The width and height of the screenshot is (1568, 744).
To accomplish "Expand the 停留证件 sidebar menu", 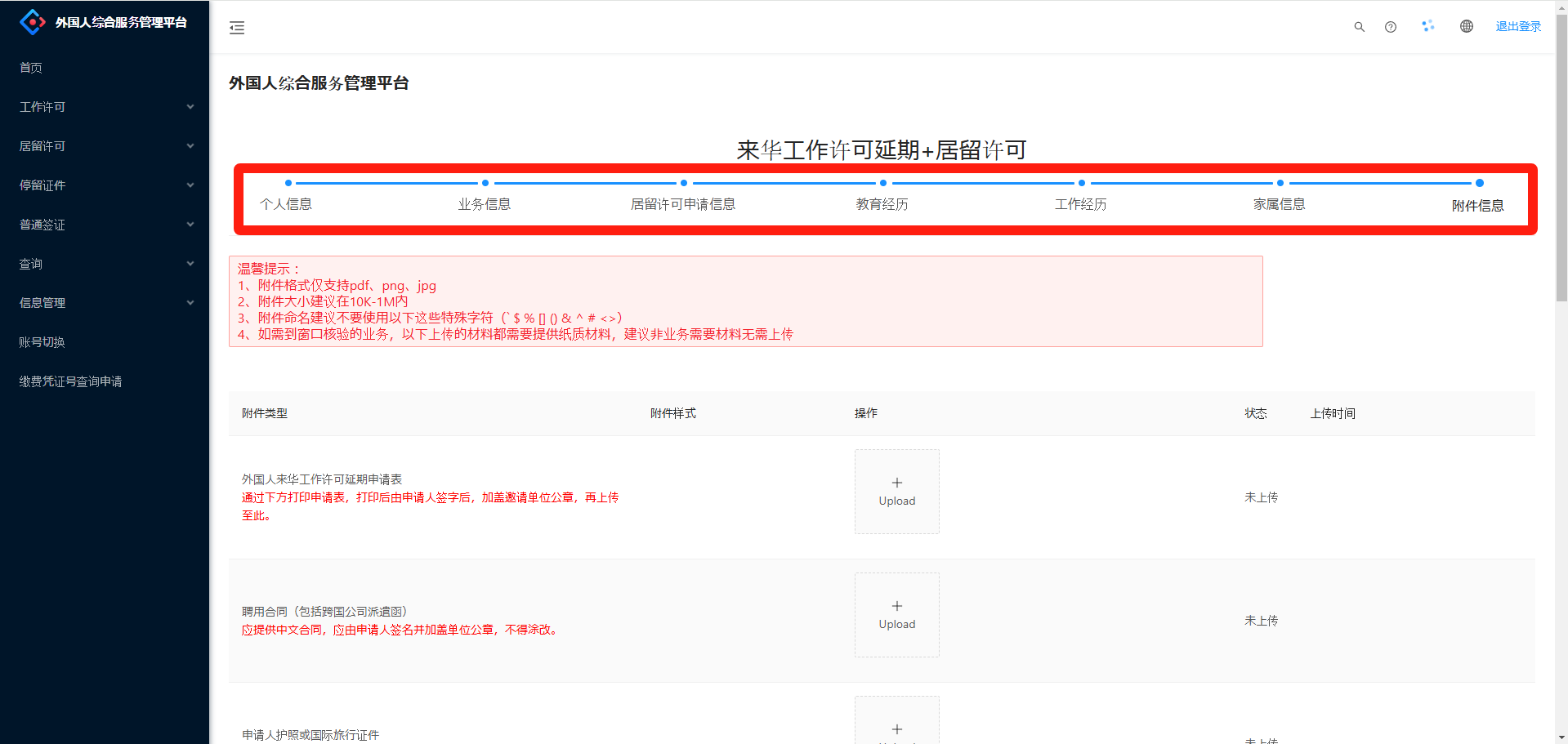I will pos(105,185).
